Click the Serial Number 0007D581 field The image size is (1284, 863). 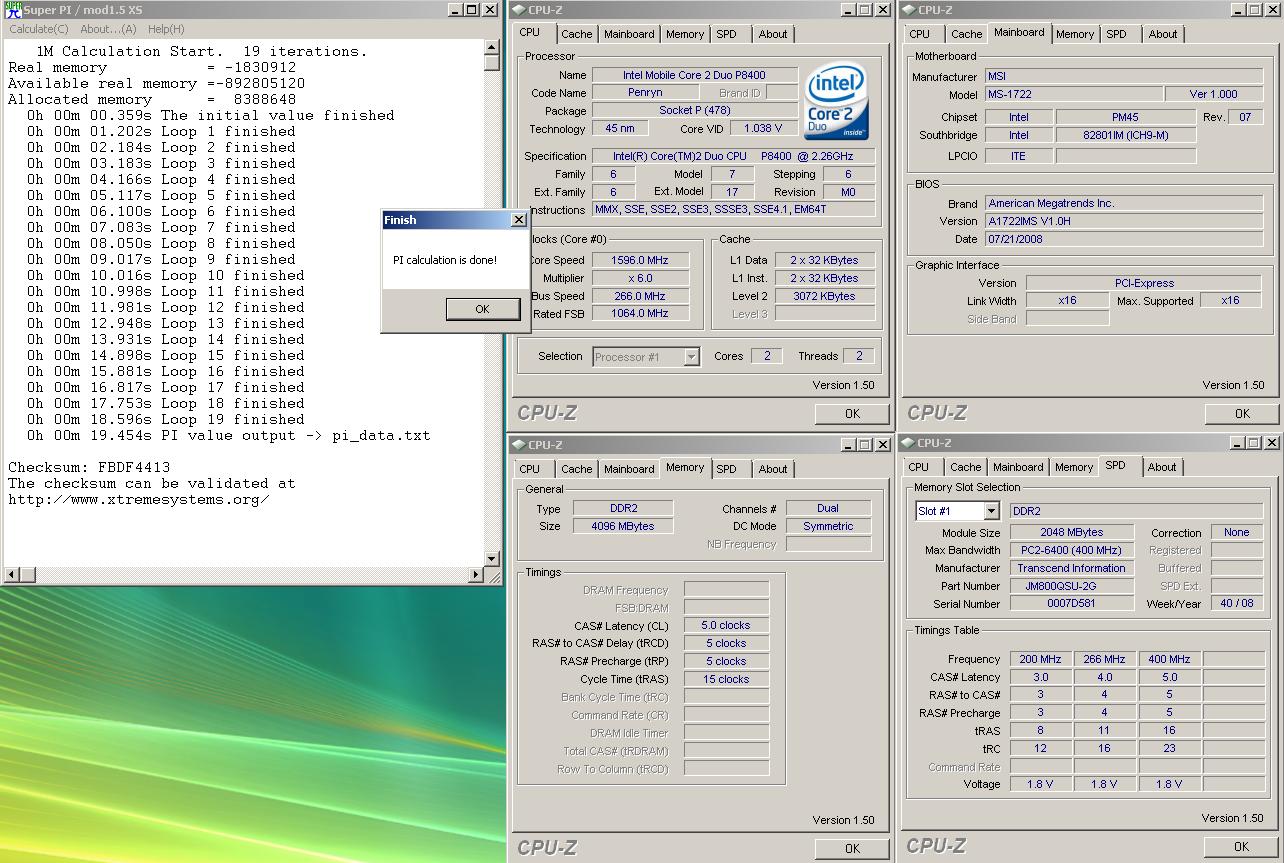pyautogui.click(x=1071, y=604)
